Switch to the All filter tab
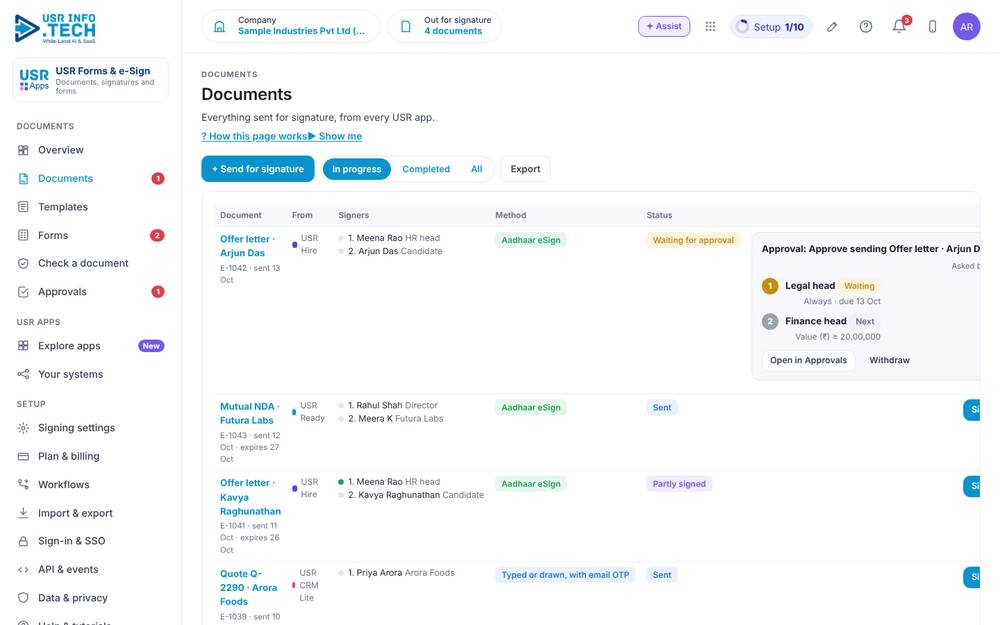1000x625 pixels. click(476, 169)
